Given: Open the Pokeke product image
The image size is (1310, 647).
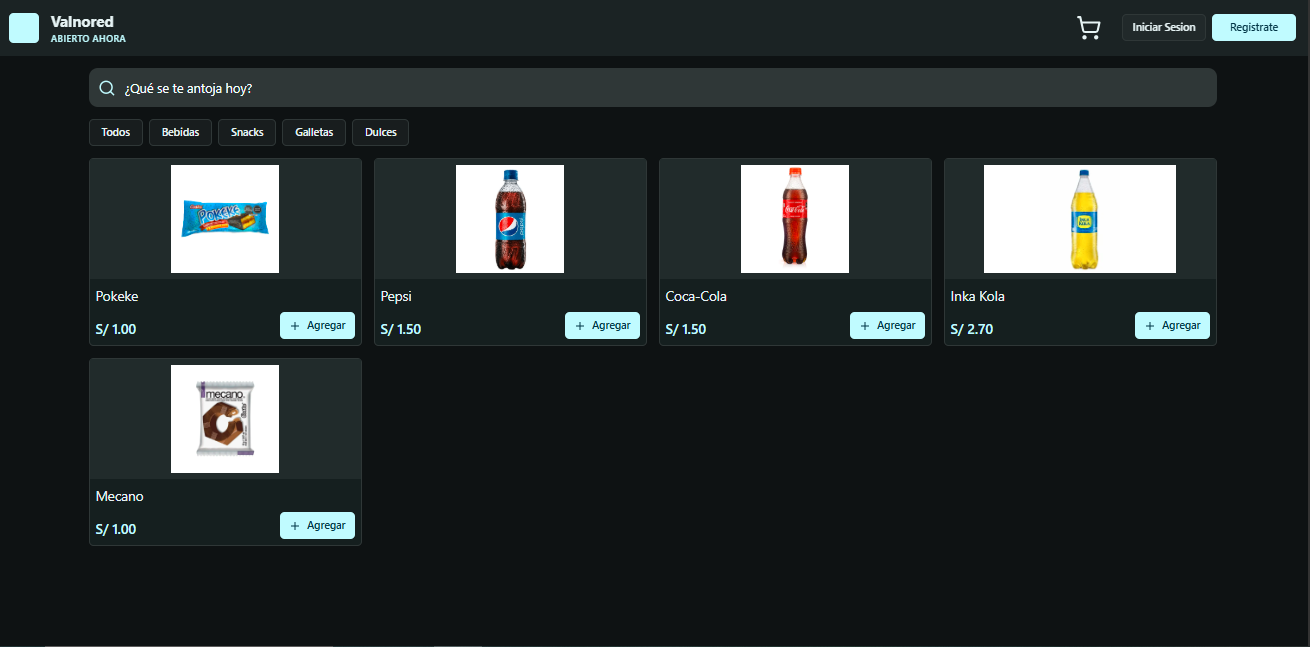Looking at the screenshot, I should coord(225,219).
